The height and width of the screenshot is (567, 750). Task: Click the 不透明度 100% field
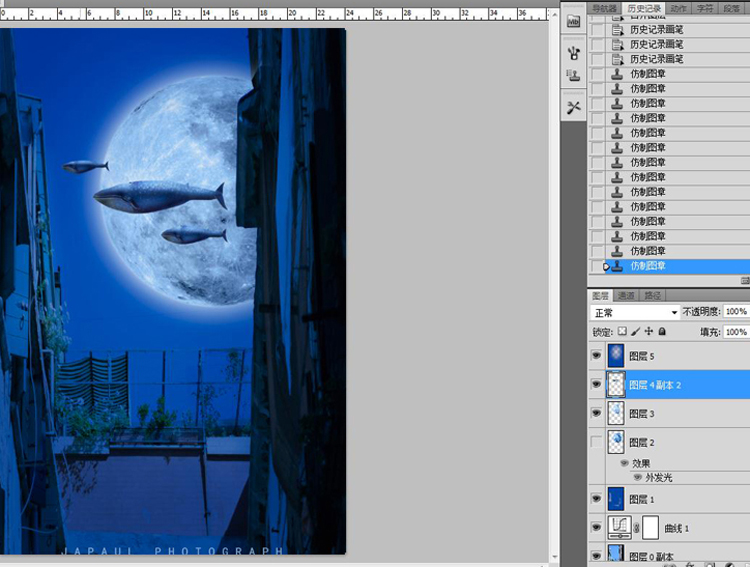coord(736,311)
